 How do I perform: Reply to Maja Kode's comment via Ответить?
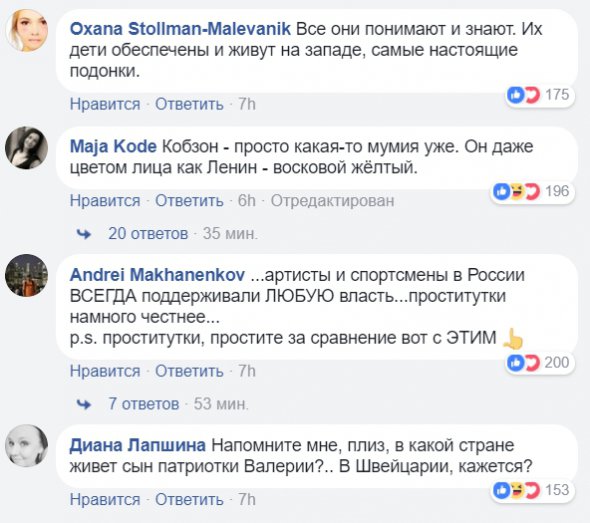coord(189,201)
